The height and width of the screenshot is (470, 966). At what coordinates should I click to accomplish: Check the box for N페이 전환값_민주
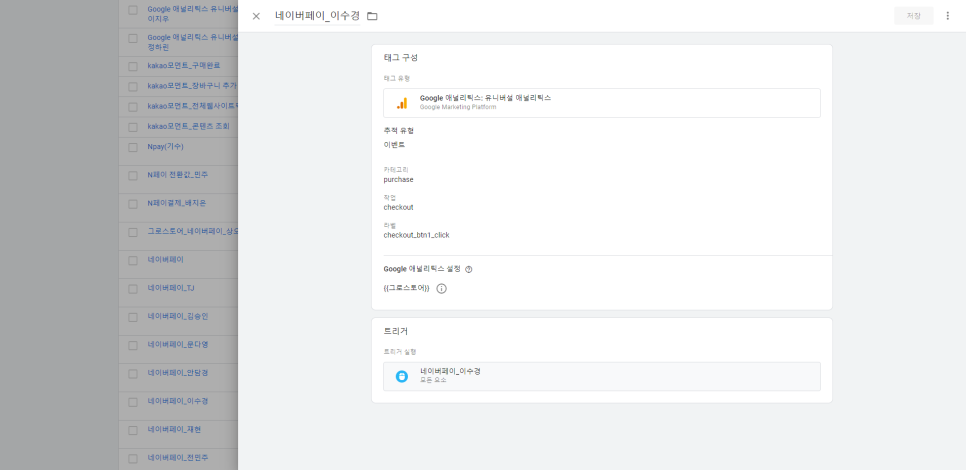click(x=132, y=176)
